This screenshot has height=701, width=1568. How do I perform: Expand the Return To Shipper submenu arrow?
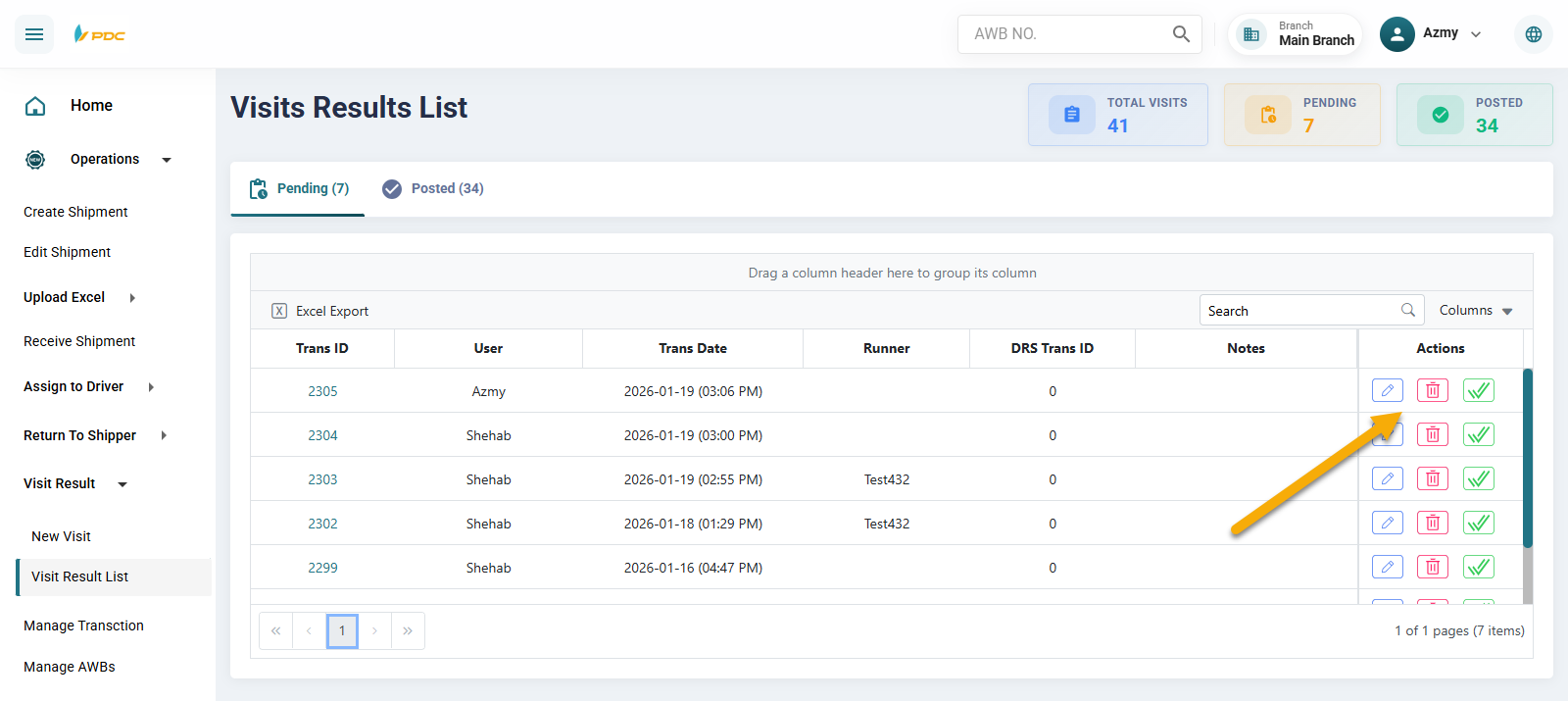[x=164, y=435]
